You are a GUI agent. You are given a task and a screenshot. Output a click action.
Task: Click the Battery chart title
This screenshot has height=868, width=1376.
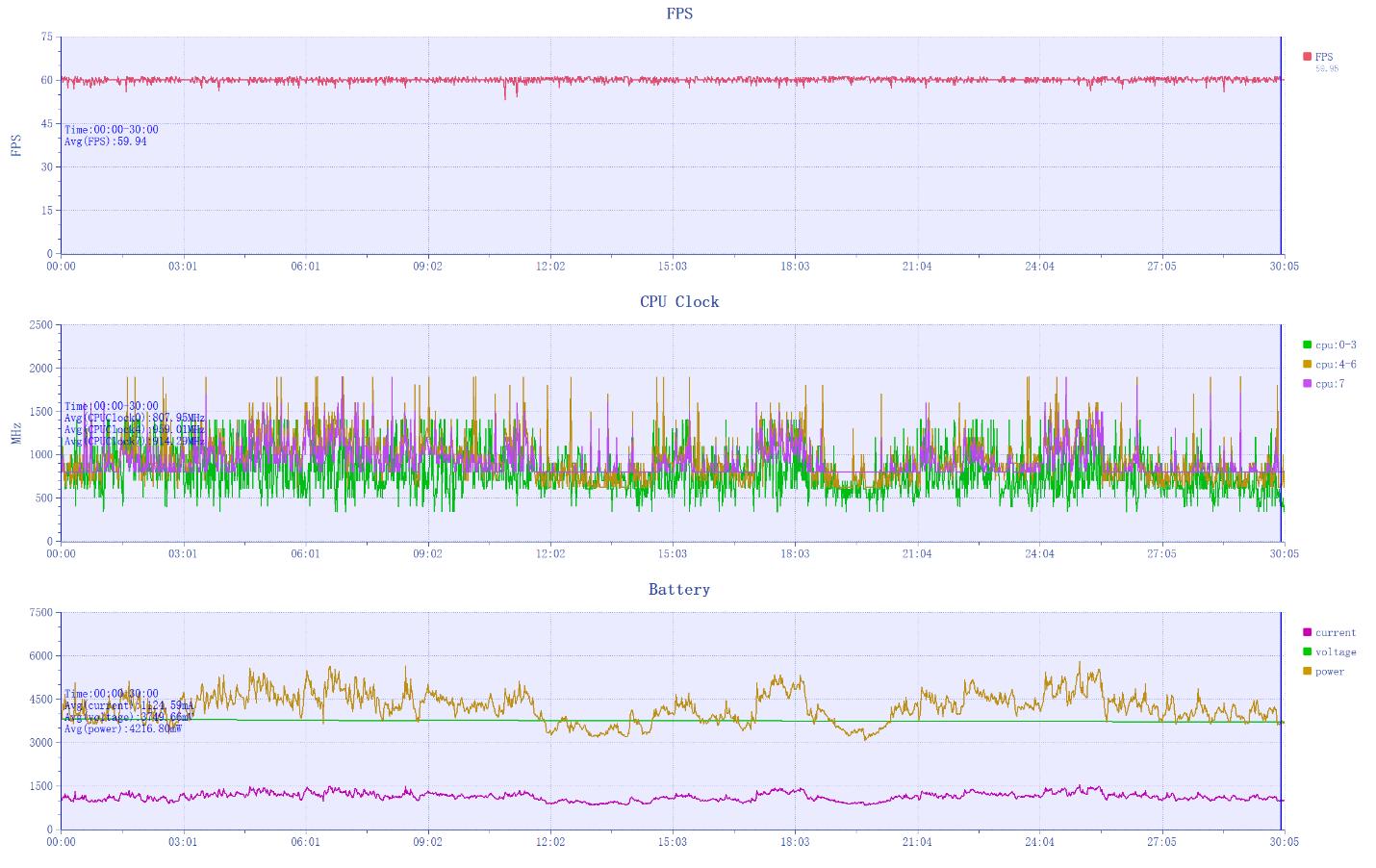click(679, 589)
